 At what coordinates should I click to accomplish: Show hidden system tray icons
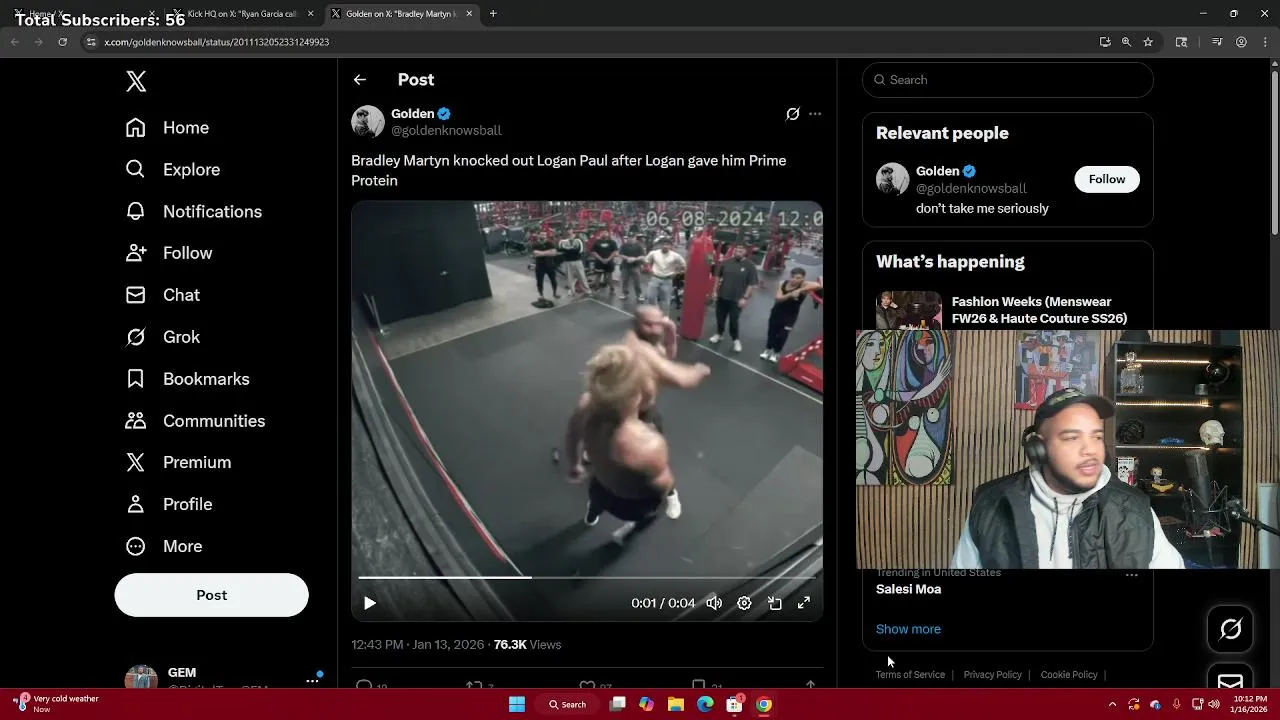1114,705
